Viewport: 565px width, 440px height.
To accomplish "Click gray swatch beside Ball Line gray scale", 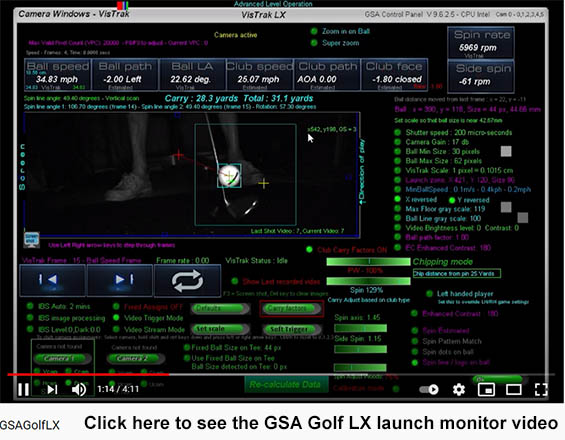I will (x=523, y=218).
